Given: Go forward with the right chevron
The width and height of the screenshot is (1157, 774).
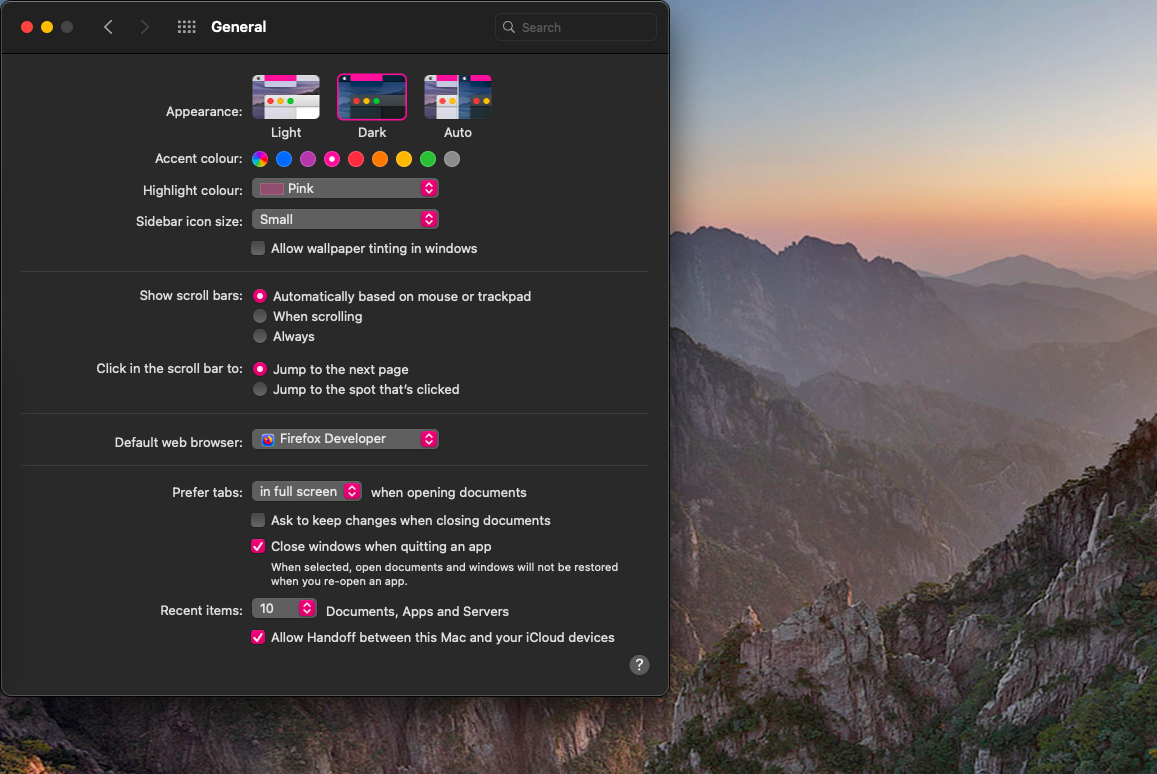Looking at the screenshot, I should (x=145, y=27).
